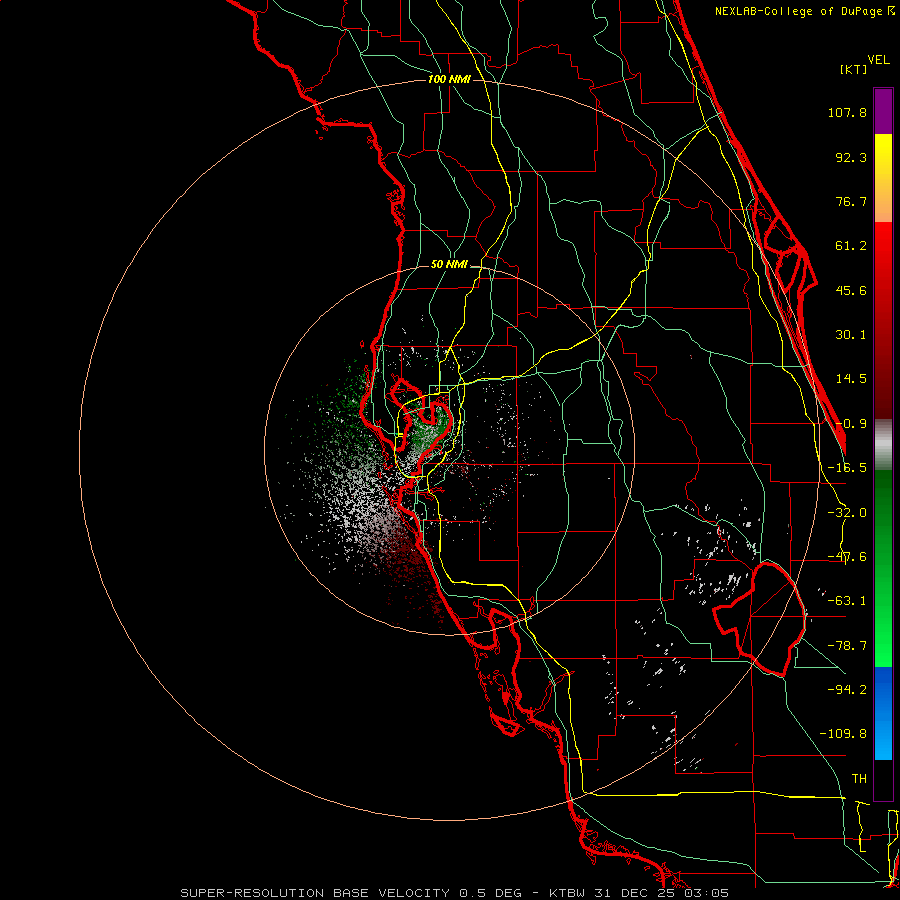Select the 76.7 legend value
This screenshot has width=900, height=900.
point(851,201)
